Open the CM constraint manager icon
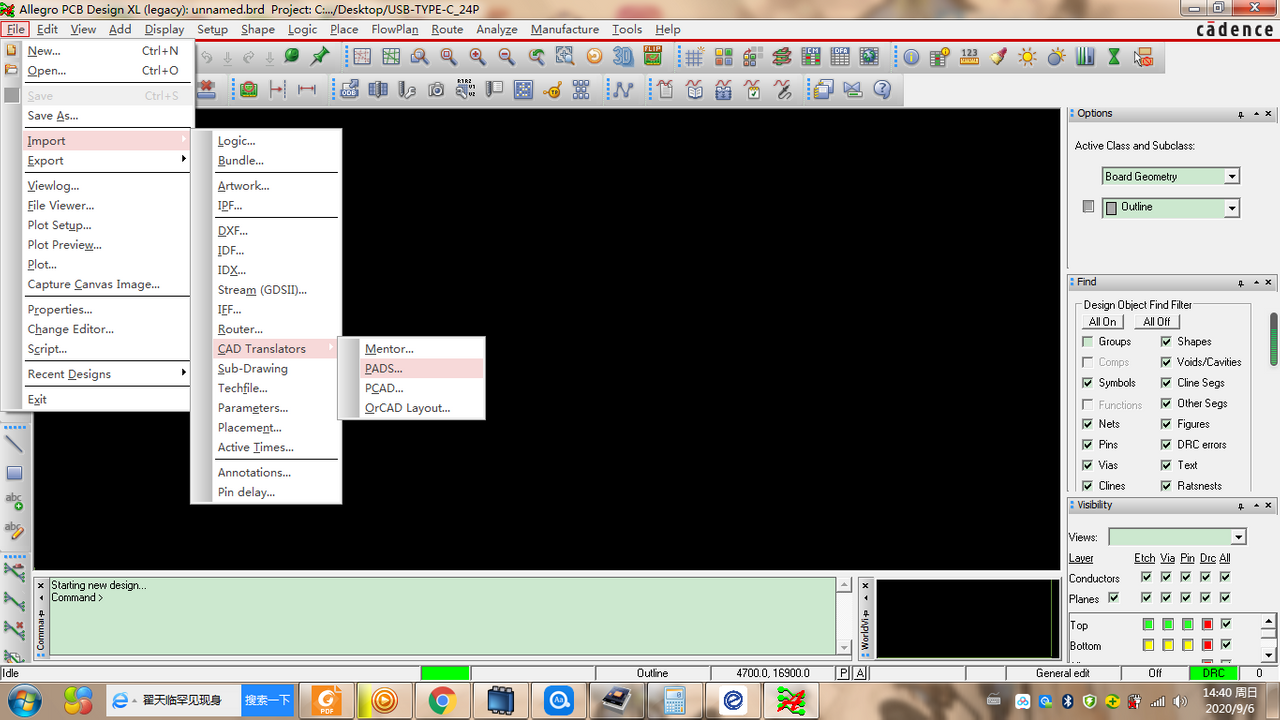 tap(811, 57)
